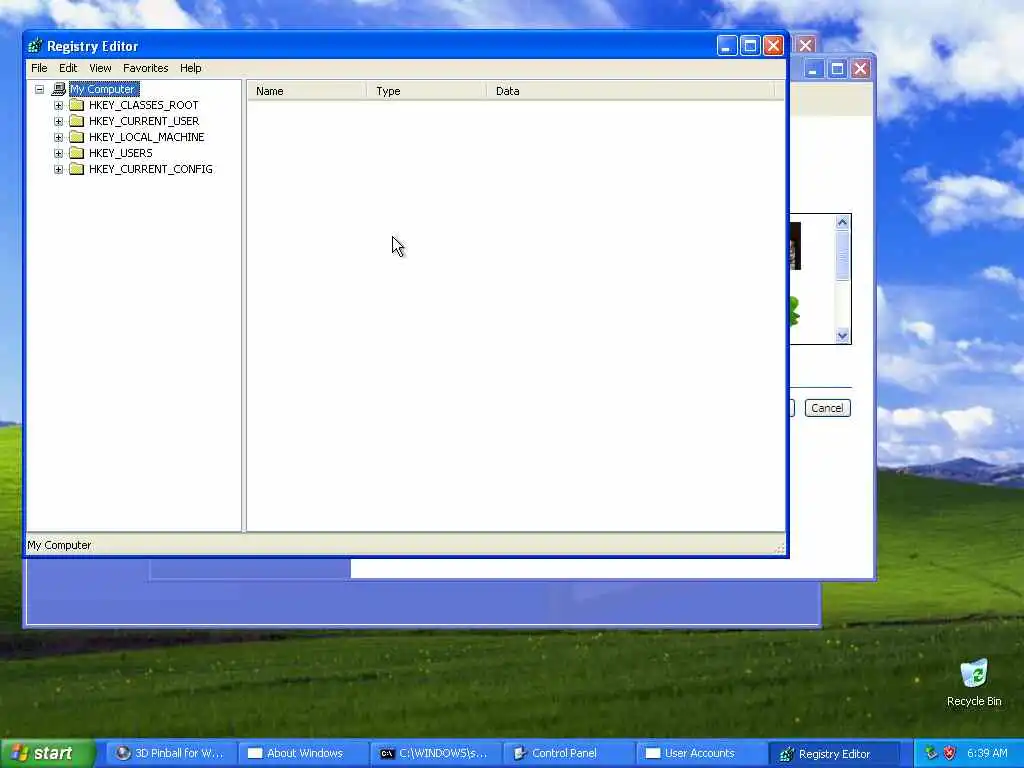Click the Data column header
Image resolution: width=1024 pixels, height=768 pixels.
click(x=630, y=91)
